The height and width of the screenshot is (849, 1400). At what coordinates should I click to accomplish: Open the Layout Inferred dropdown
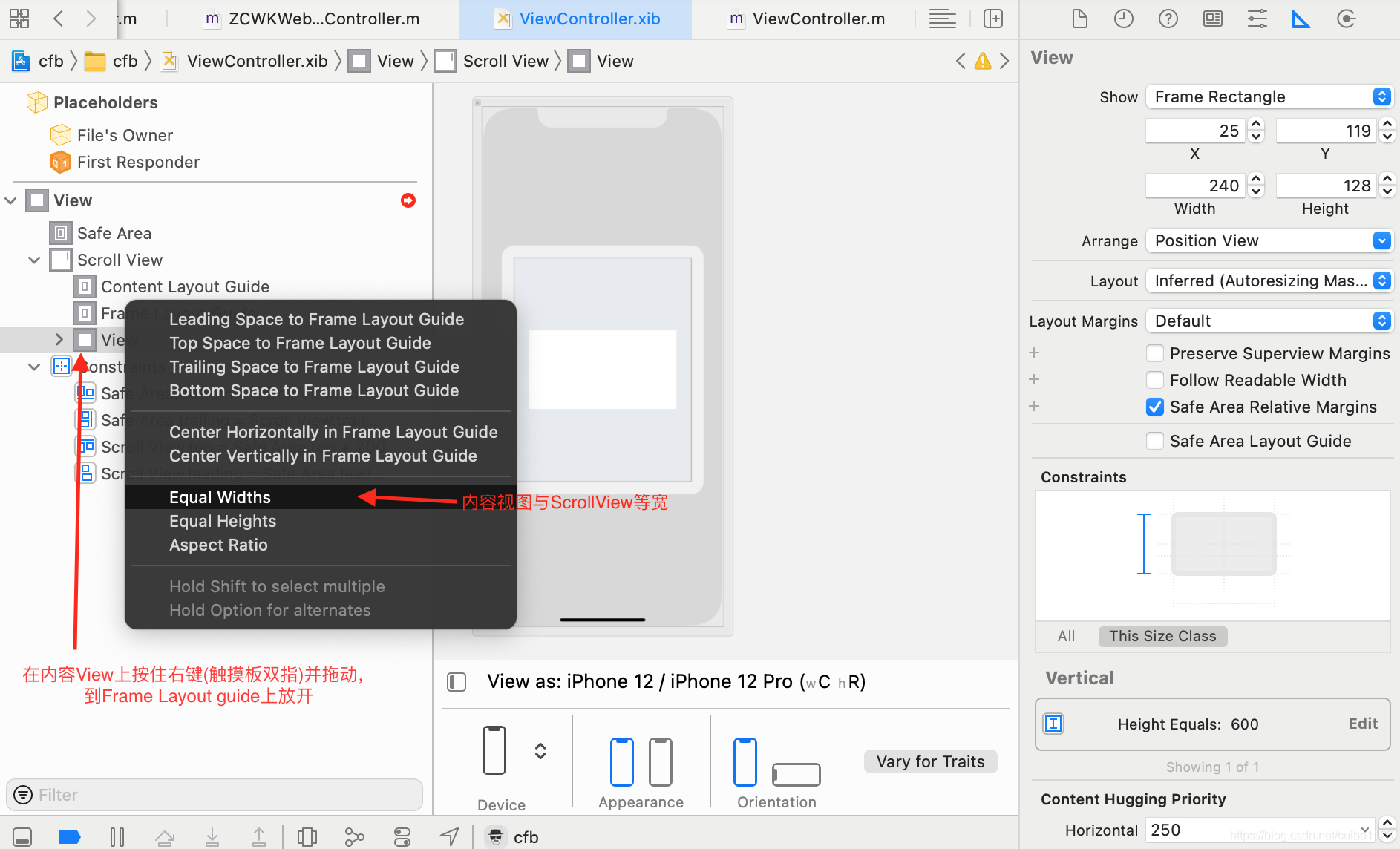[1269, 281]
